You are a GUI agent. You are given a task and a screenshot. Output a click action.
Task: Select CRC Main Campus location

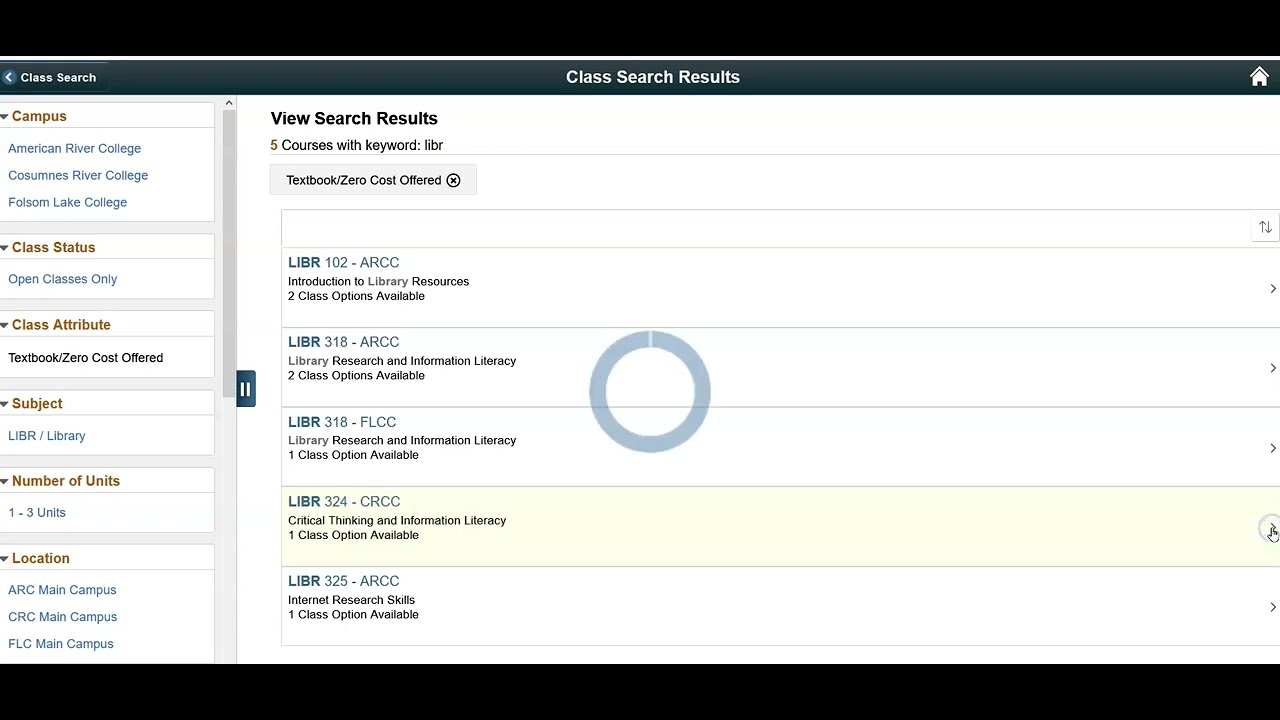(62, 617)
